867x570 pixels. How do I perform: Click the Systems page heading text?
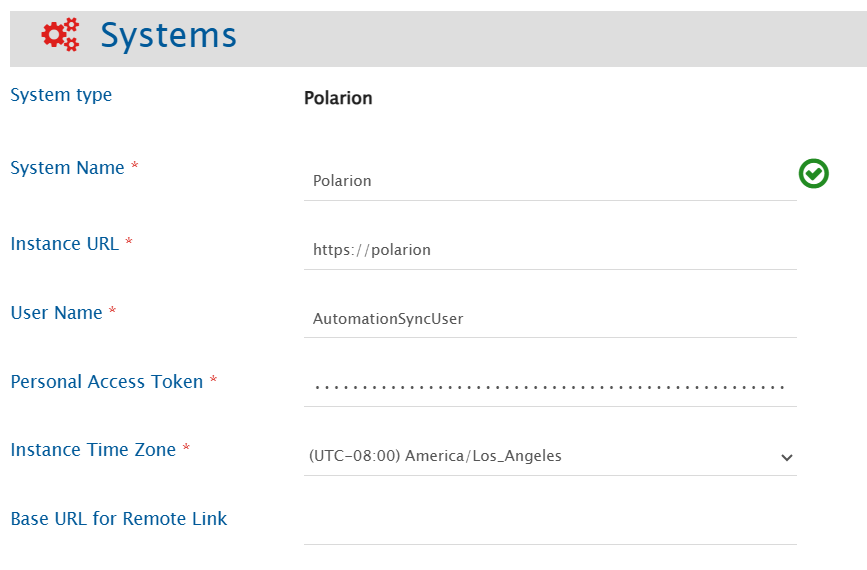coord(168,36)
